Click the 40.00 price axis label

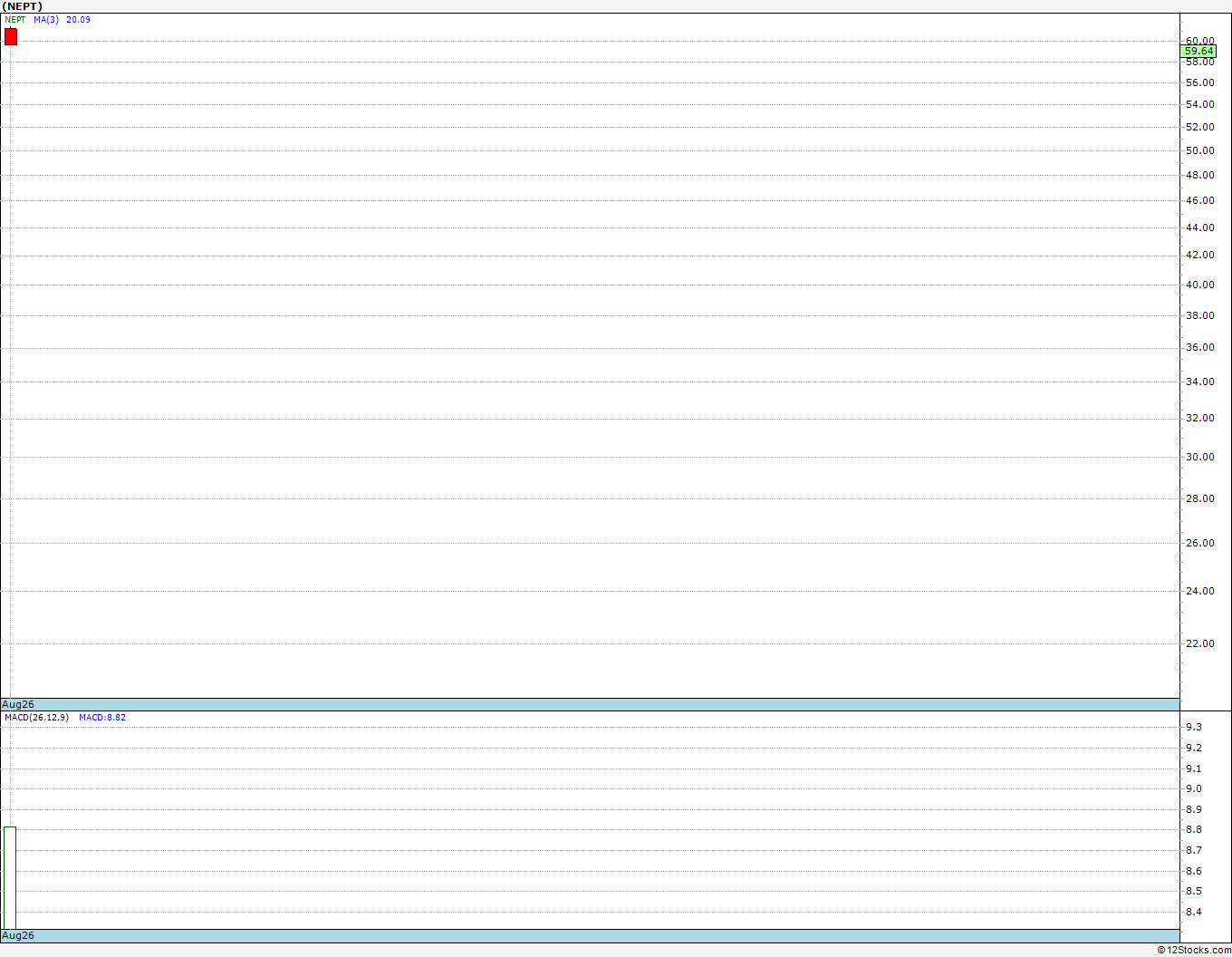[1200, 285]
